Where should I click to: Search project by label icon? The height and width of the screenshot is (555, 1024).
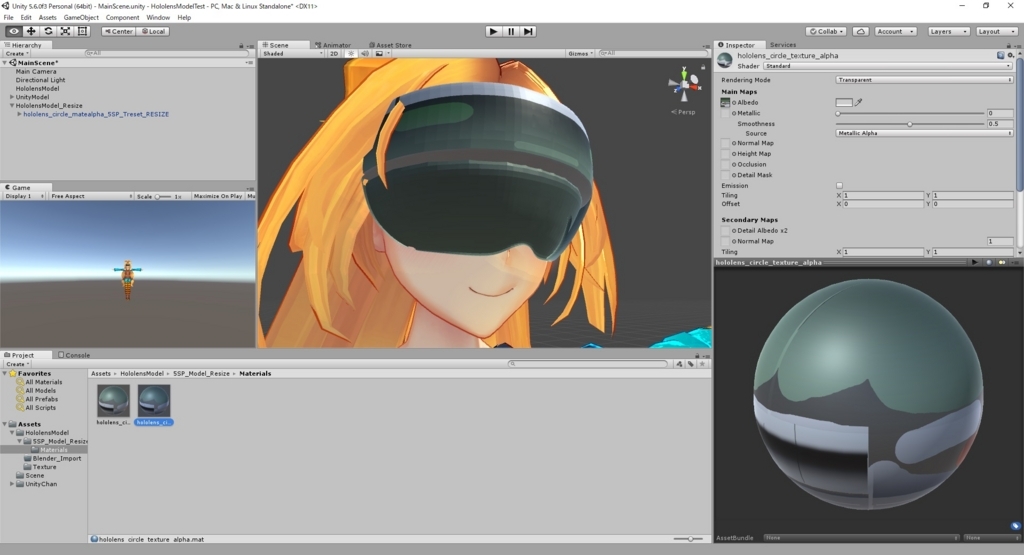(x=691, y=364)
